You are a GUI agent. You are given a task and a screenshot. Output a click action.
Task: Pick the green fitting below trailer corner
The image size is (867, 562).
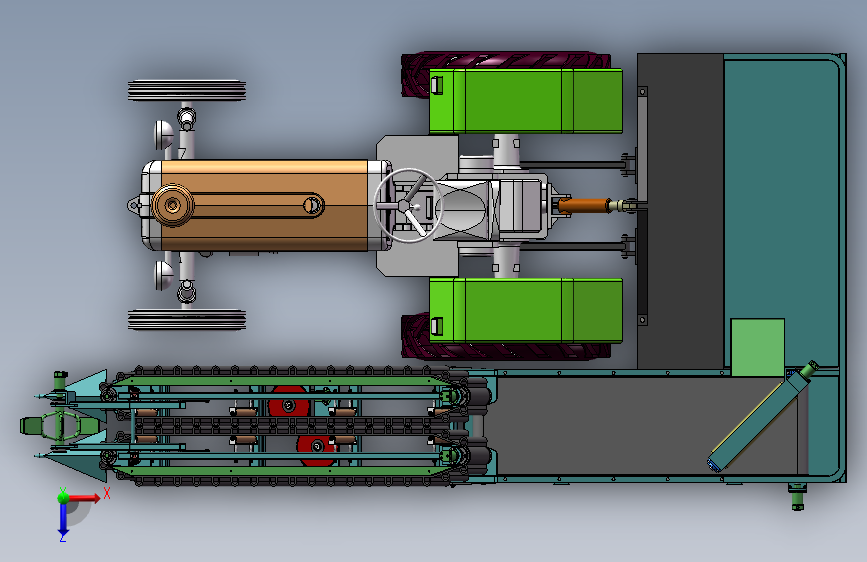click(797, 496)
